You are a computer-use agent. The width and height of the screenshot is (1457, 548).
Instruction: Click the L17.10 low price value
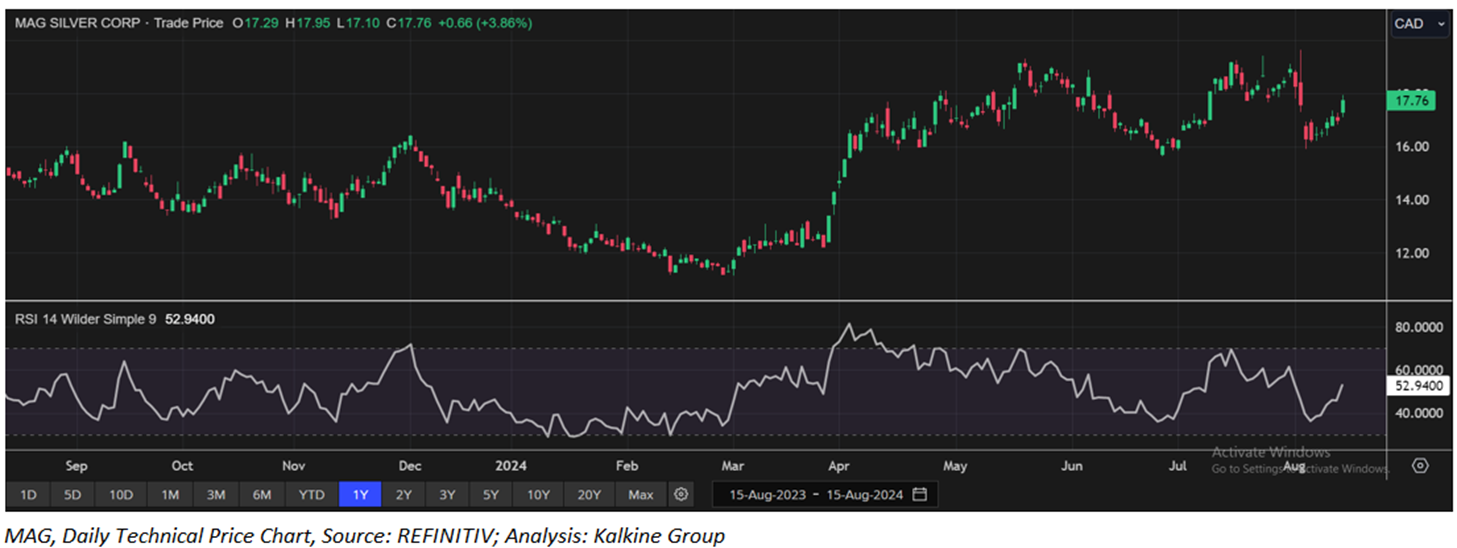361,22
